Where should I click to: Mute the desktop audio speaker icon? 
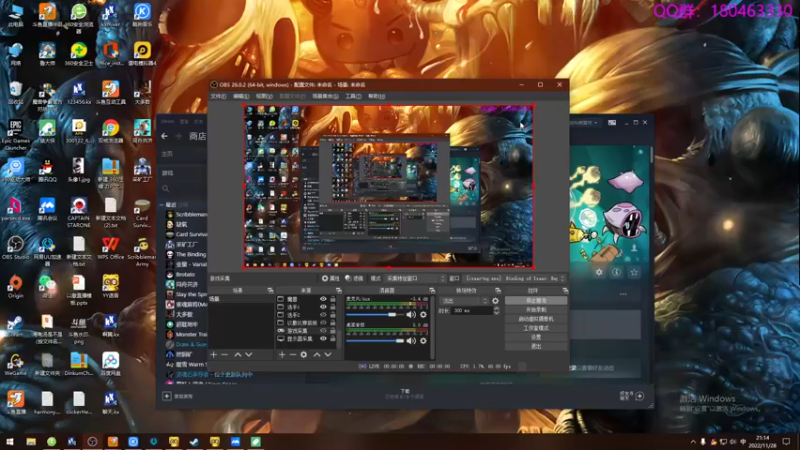tap(411, 341)
